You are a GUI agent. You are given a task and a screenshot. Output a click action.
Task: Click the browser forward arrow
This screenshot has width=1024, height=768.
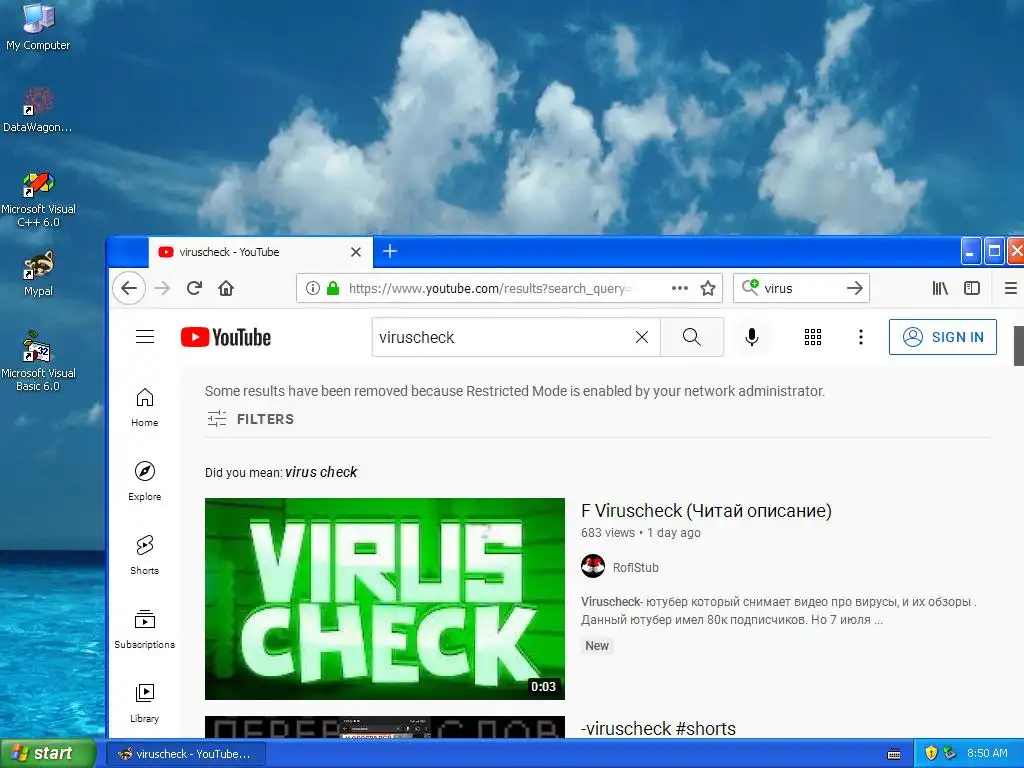pos(162,288)
